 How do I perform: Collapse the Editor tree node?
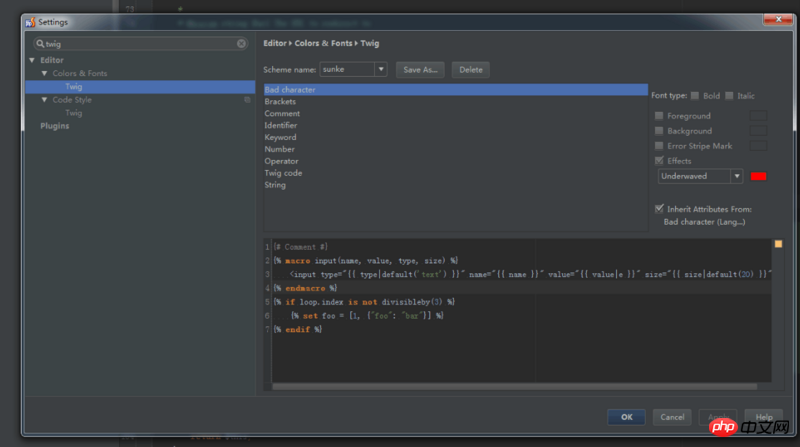coord(32,60)
